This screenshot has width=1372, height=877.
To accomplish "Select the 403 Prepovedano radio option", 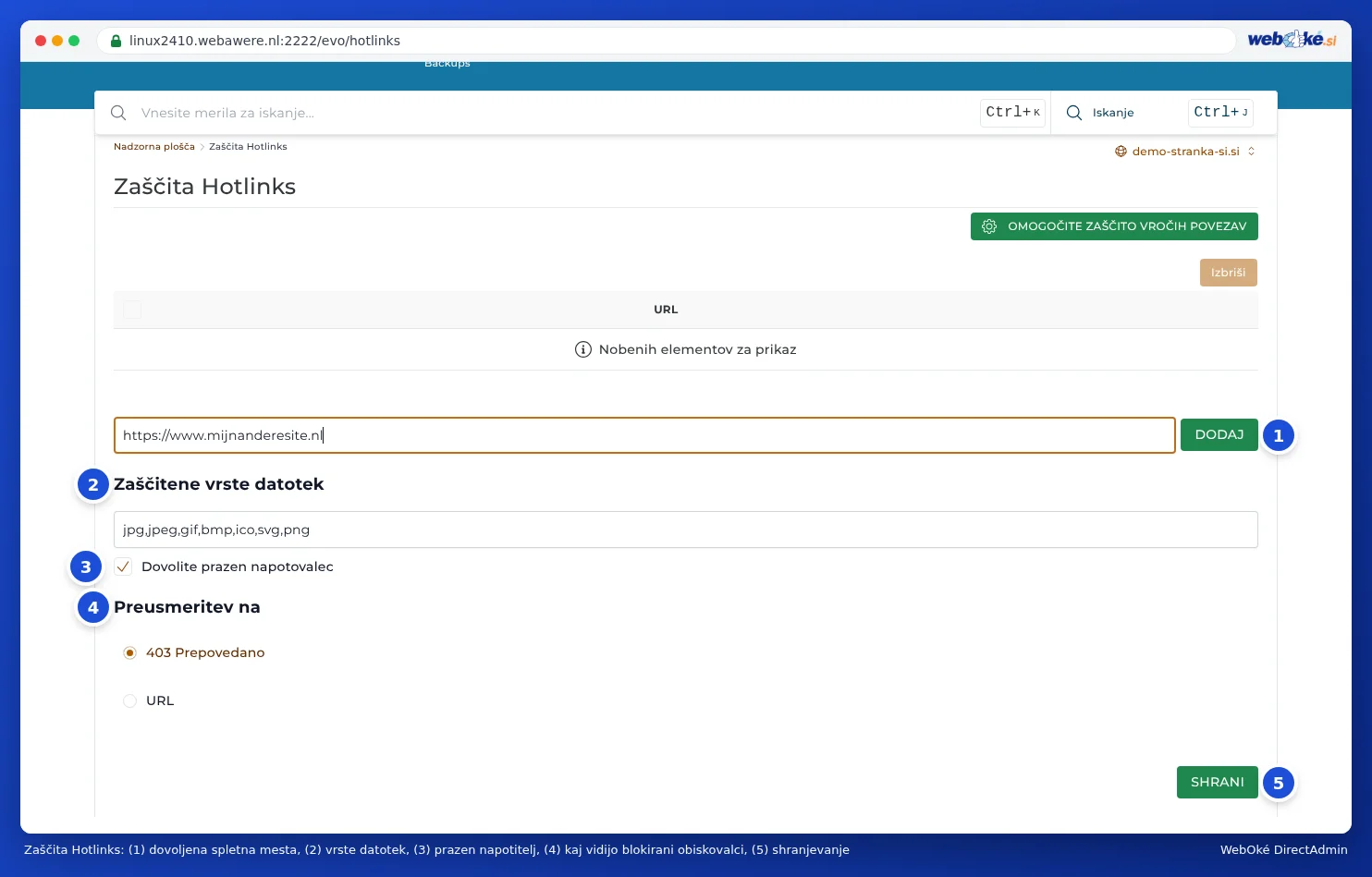I will (x=129, y=652).
